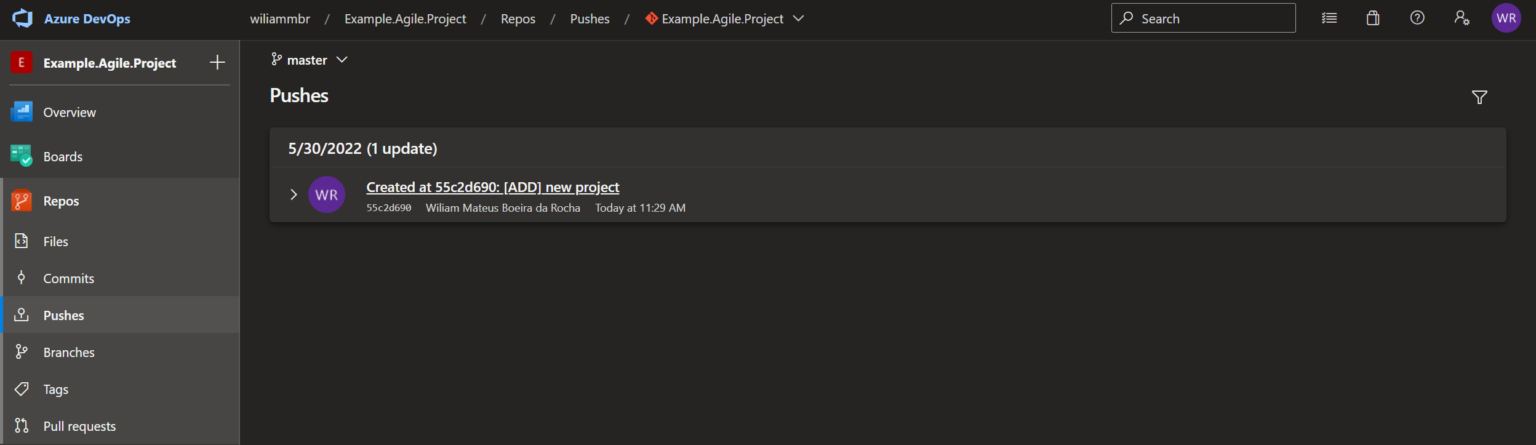Viewport: 1536px width, 445px height.
Task: Click the Files icon
Action: click(x=21, y=241)
